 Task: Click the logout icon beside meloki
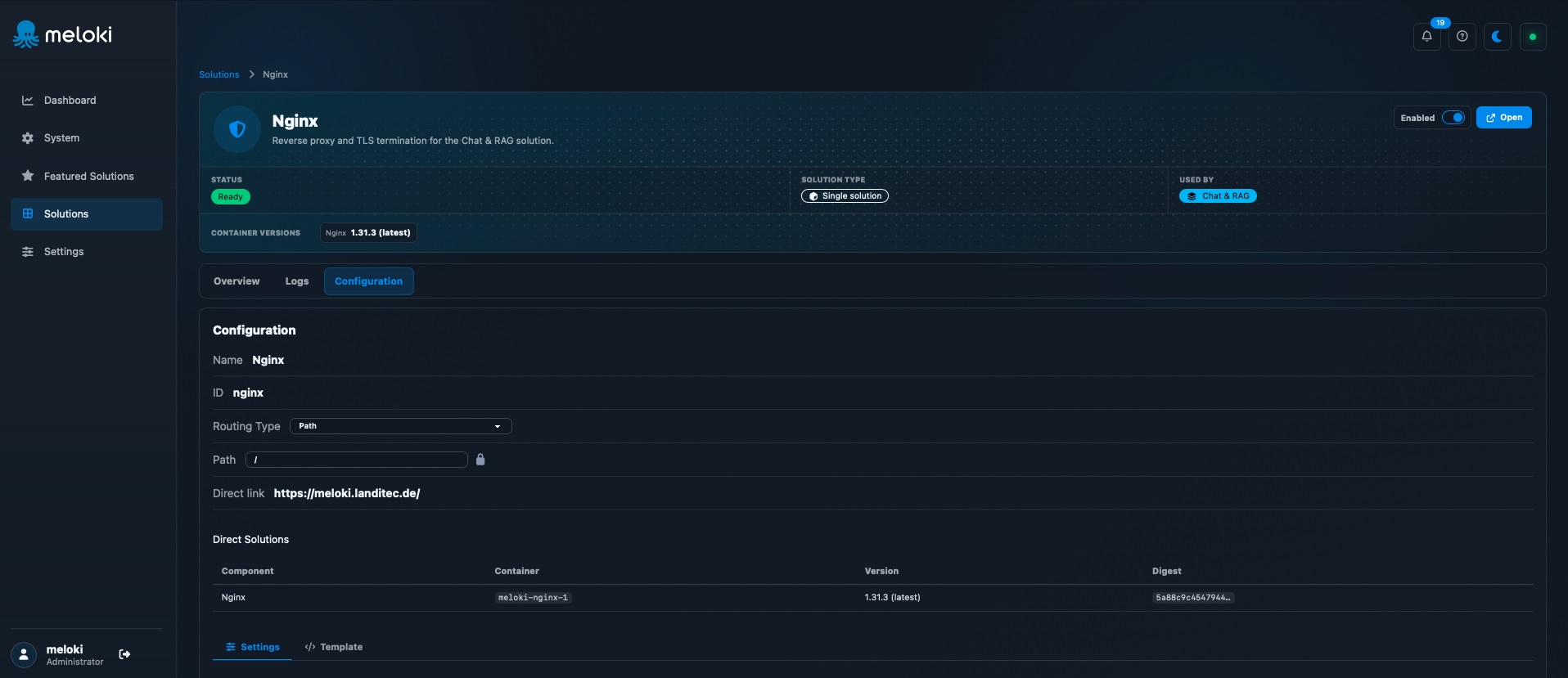(124, 654)
